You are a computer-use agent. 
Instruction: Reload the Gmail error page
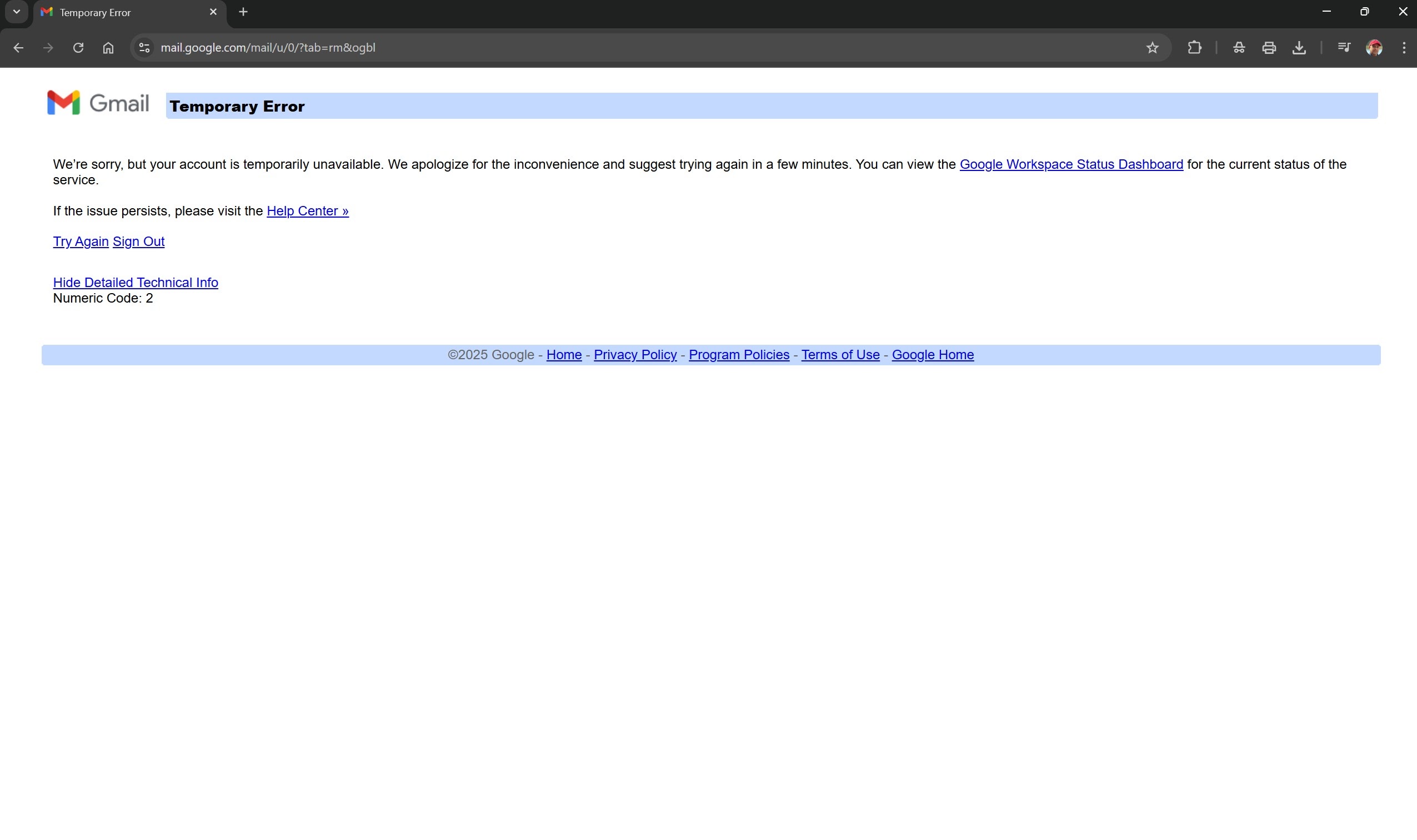click(x=78, y=48)
